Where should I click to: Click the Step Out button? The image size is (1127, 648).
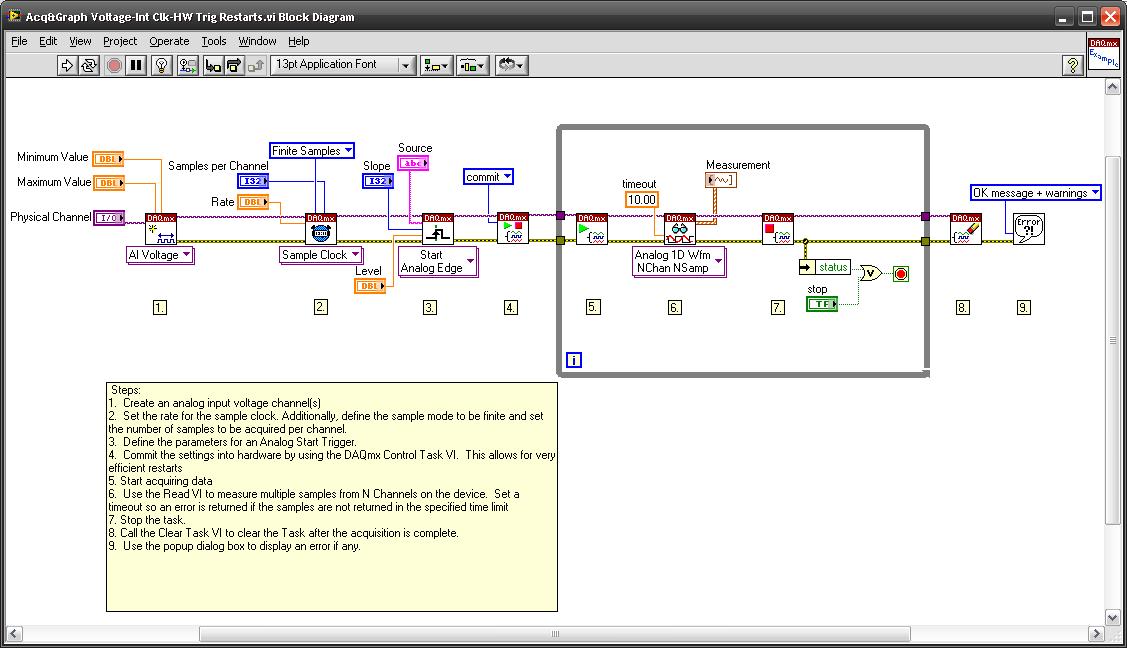tap(256, 65)
